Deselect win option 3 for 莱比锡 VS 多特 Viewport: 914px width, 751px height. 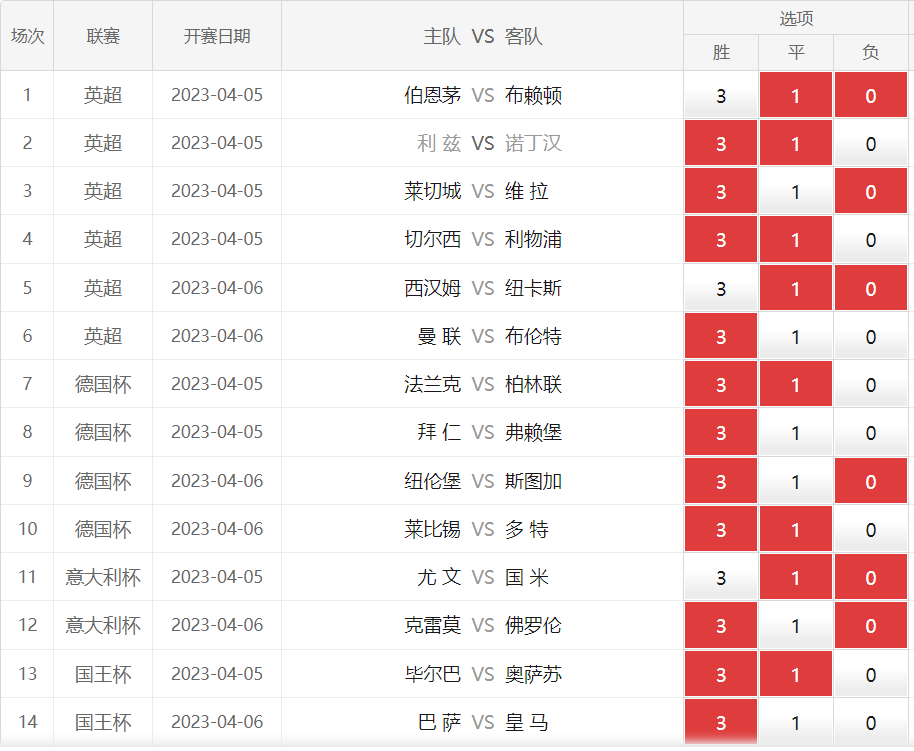tap(721, 529)
